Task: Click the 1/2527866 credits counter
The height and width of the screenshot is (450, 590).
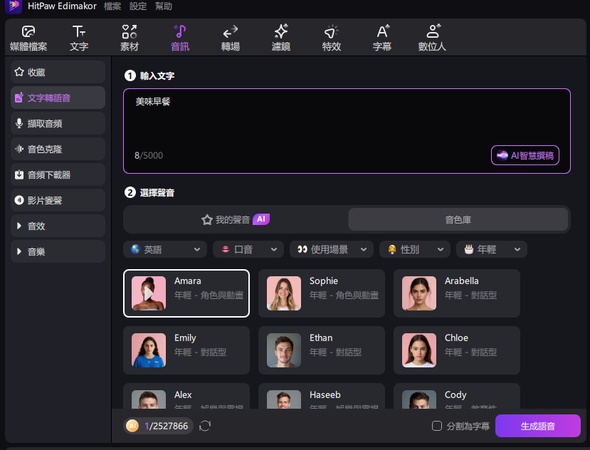Action: (166, 426)
